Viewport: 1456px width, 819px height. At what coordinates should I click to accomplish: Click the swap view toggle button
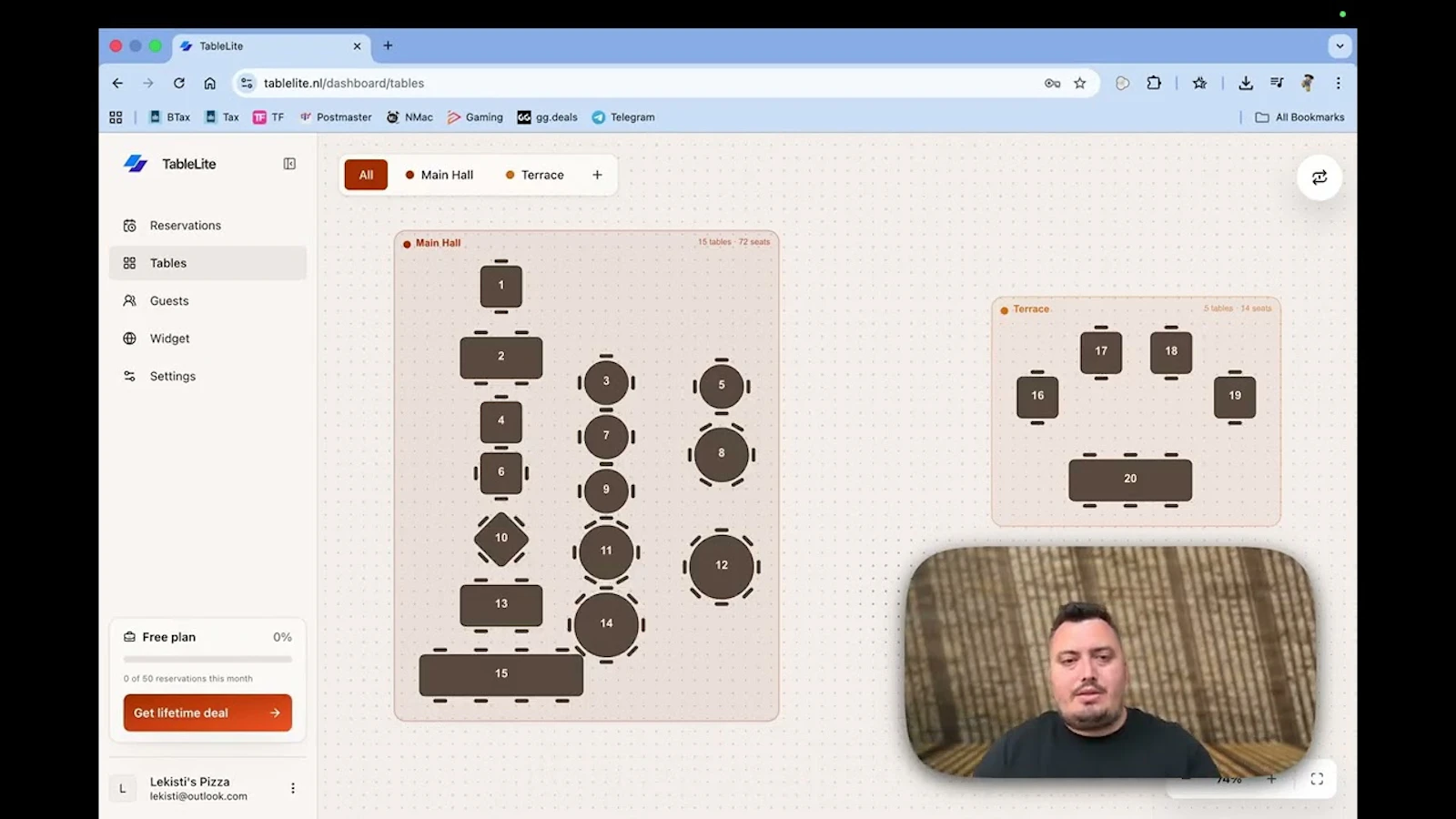(x=1319, y=177)
